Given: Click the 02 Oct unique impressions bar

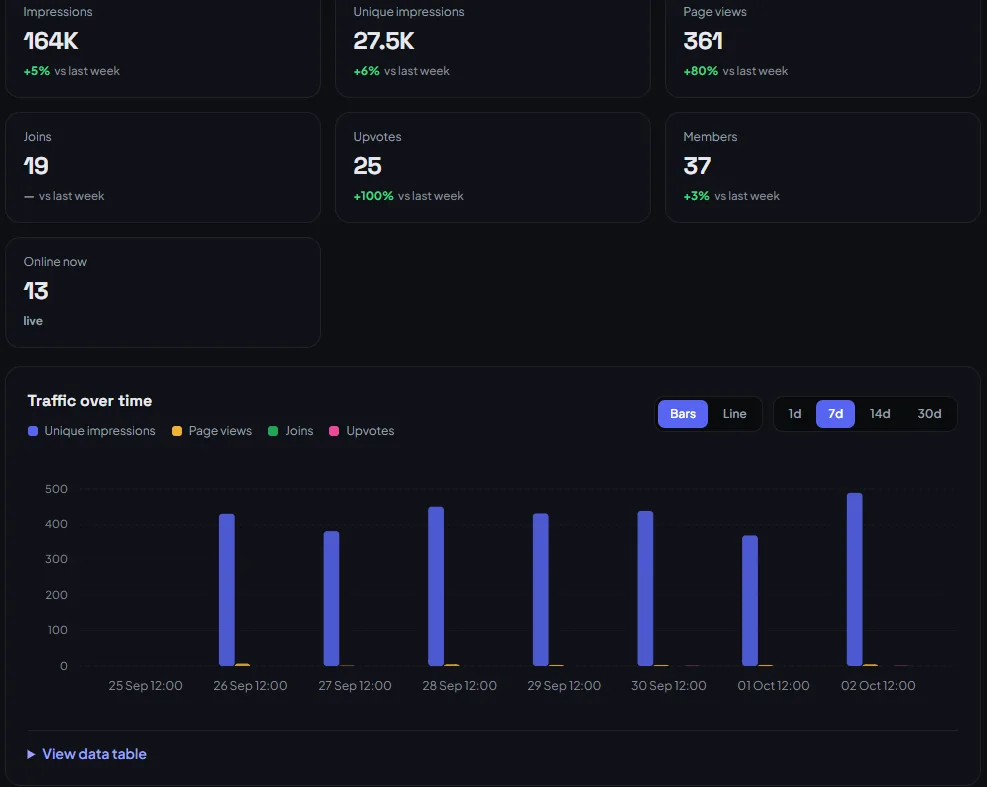Looking at the screenshot, I should pos(854,579).
